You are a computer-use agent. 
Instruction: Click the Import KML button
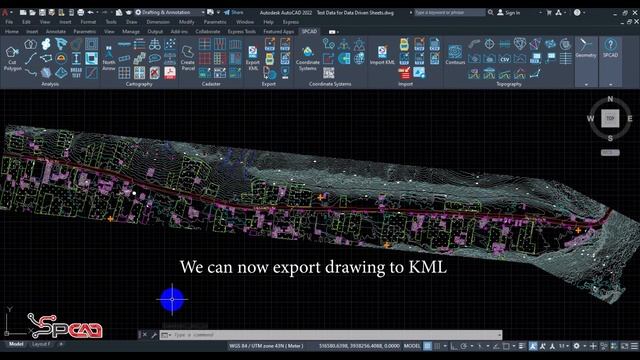tap(382, 55)
